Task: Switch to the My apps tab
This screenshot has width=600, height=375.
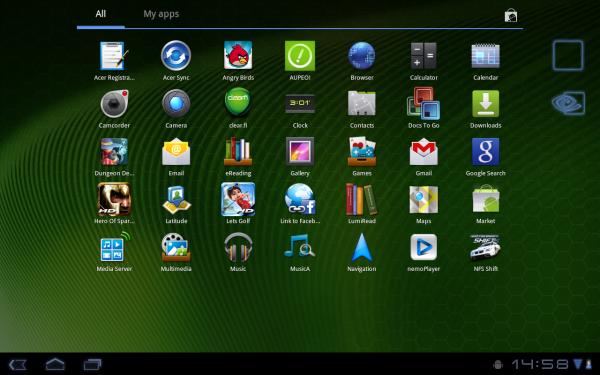Action: click(x=161, y=14)
